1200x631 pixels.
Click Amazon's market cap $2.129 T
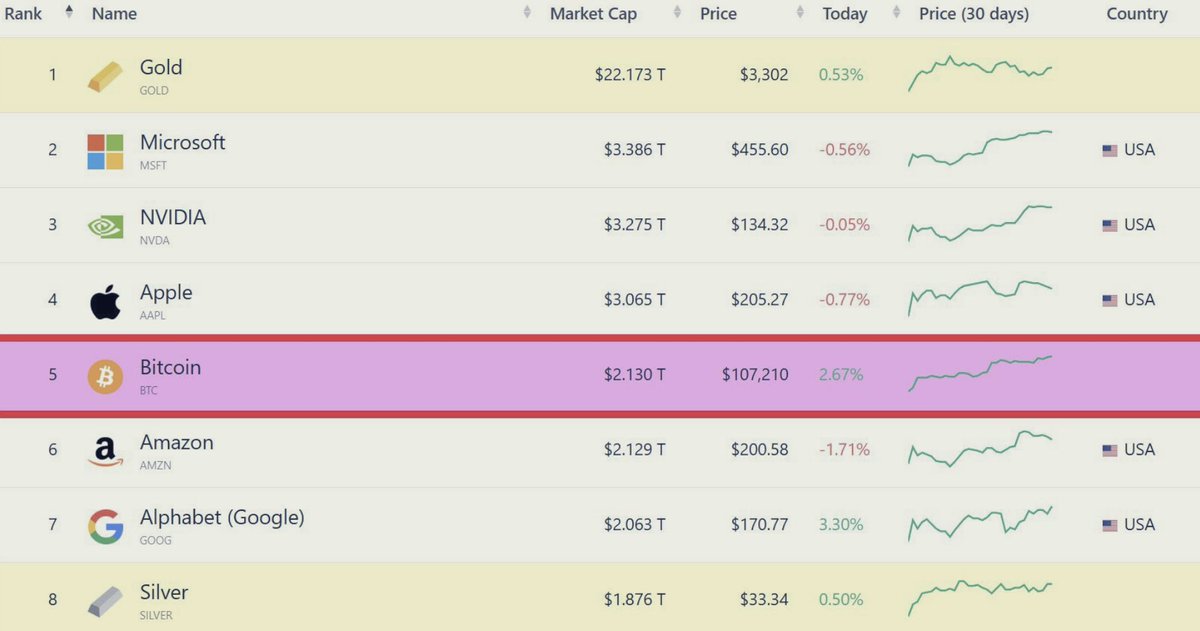tap(634, 450)
